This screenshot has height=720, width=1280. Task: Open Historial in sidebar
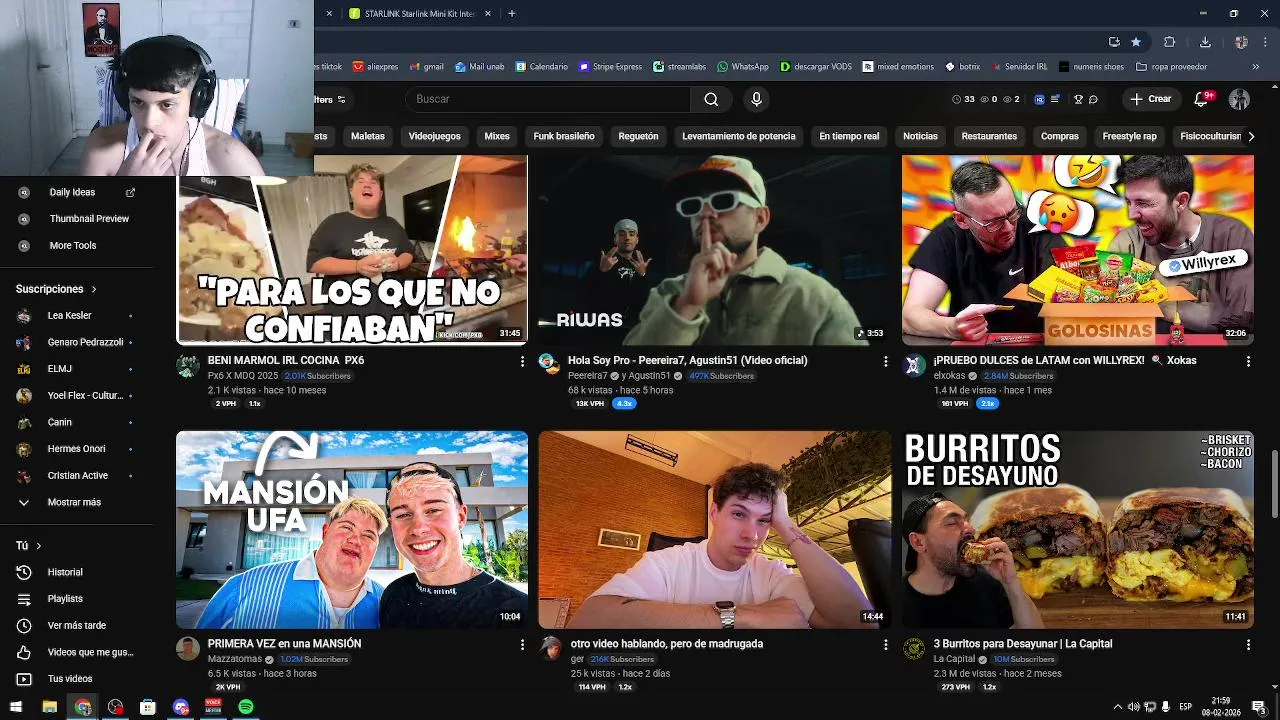[x=66, y=572]
